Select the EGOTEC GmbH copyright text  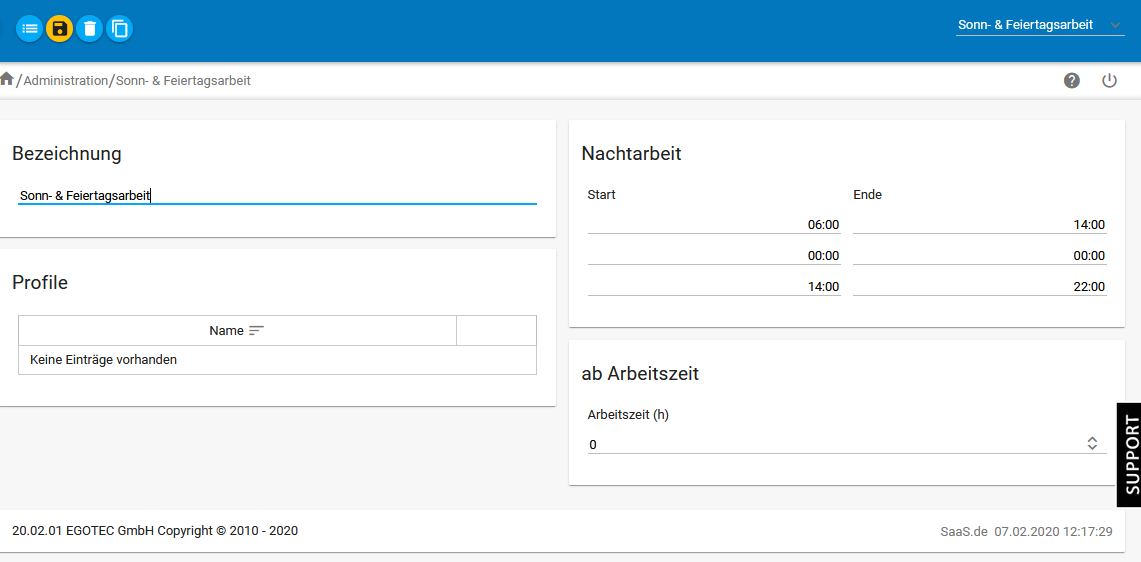155,531
